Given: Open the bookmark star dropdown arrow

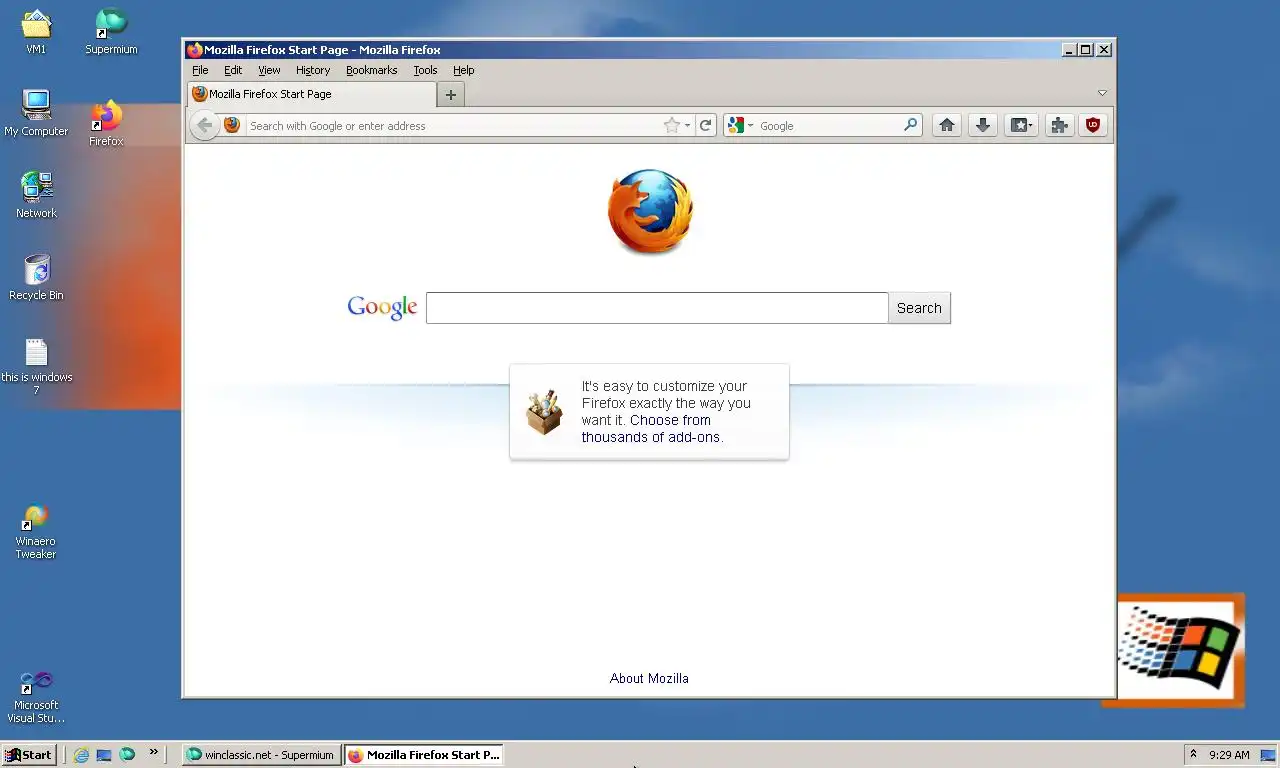Looking at the screenshot, I should [687, 126].
